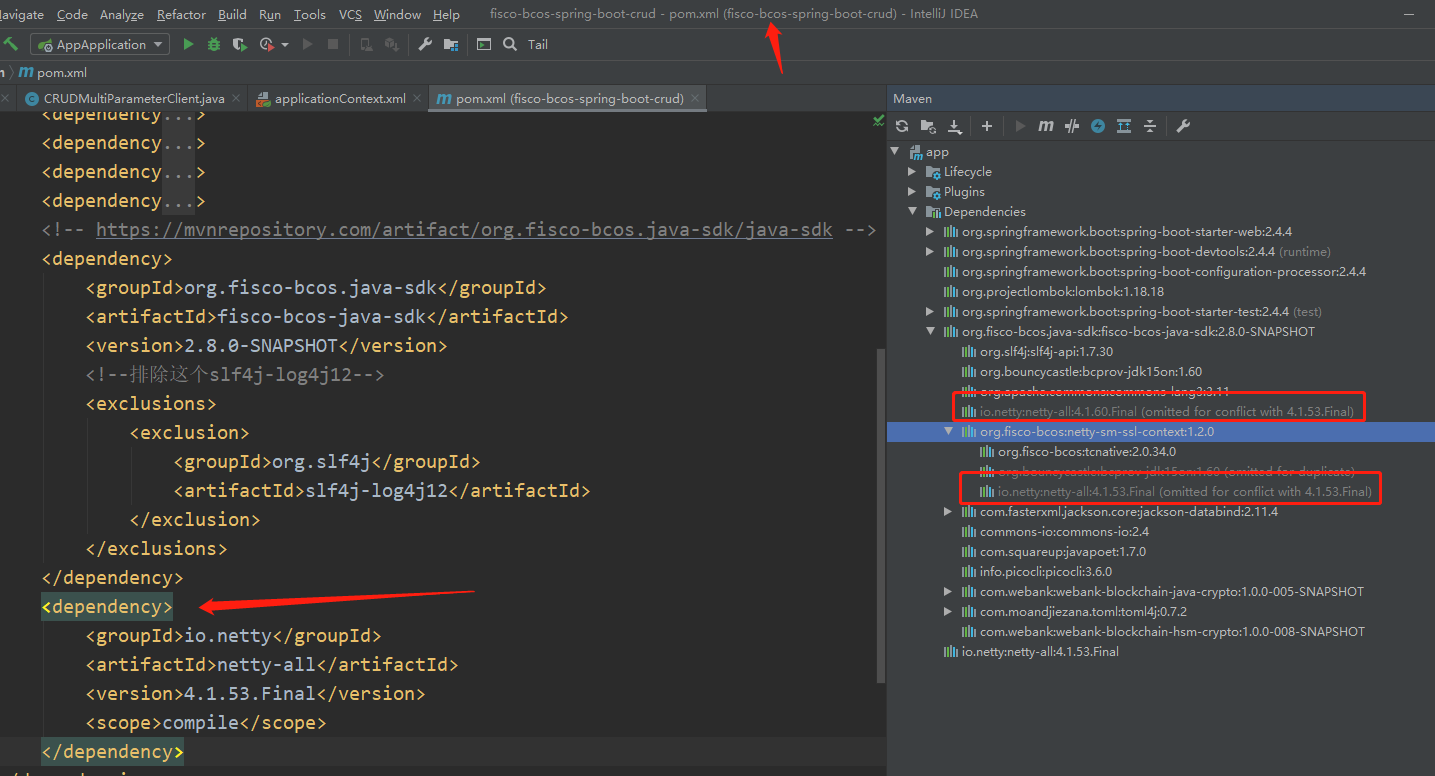The width and height of the screenshot is (1435, 776).
Task: Expand spring-boot-starter-test dependency
Action: tap(931, 312)
